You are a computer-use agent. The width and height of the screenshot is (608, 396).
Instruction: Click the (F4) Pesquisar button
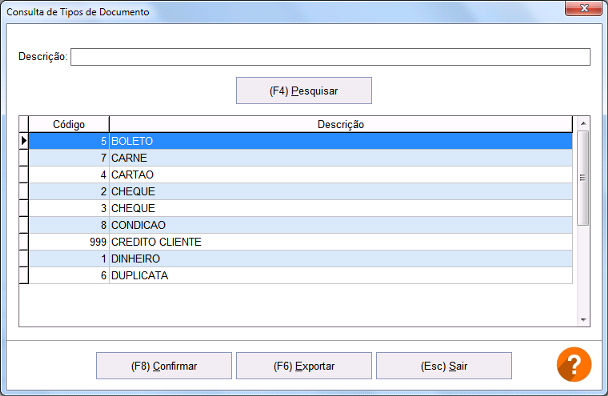tap(304, 91)
